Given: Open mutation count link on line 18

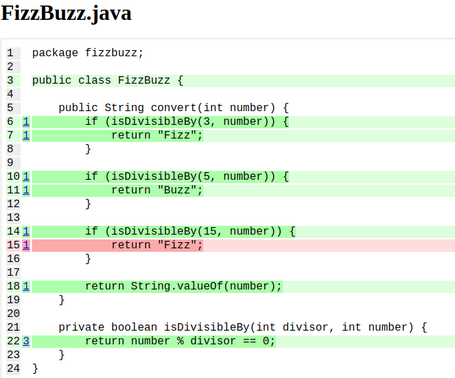Looking at the screenshot, I should tap(26, 286).
